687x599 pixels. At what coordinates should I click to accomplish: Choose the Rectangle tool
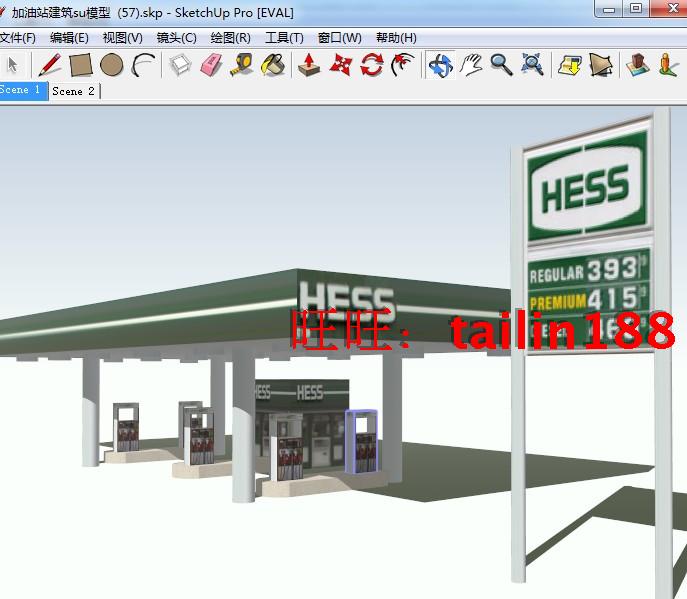point(81,65)
